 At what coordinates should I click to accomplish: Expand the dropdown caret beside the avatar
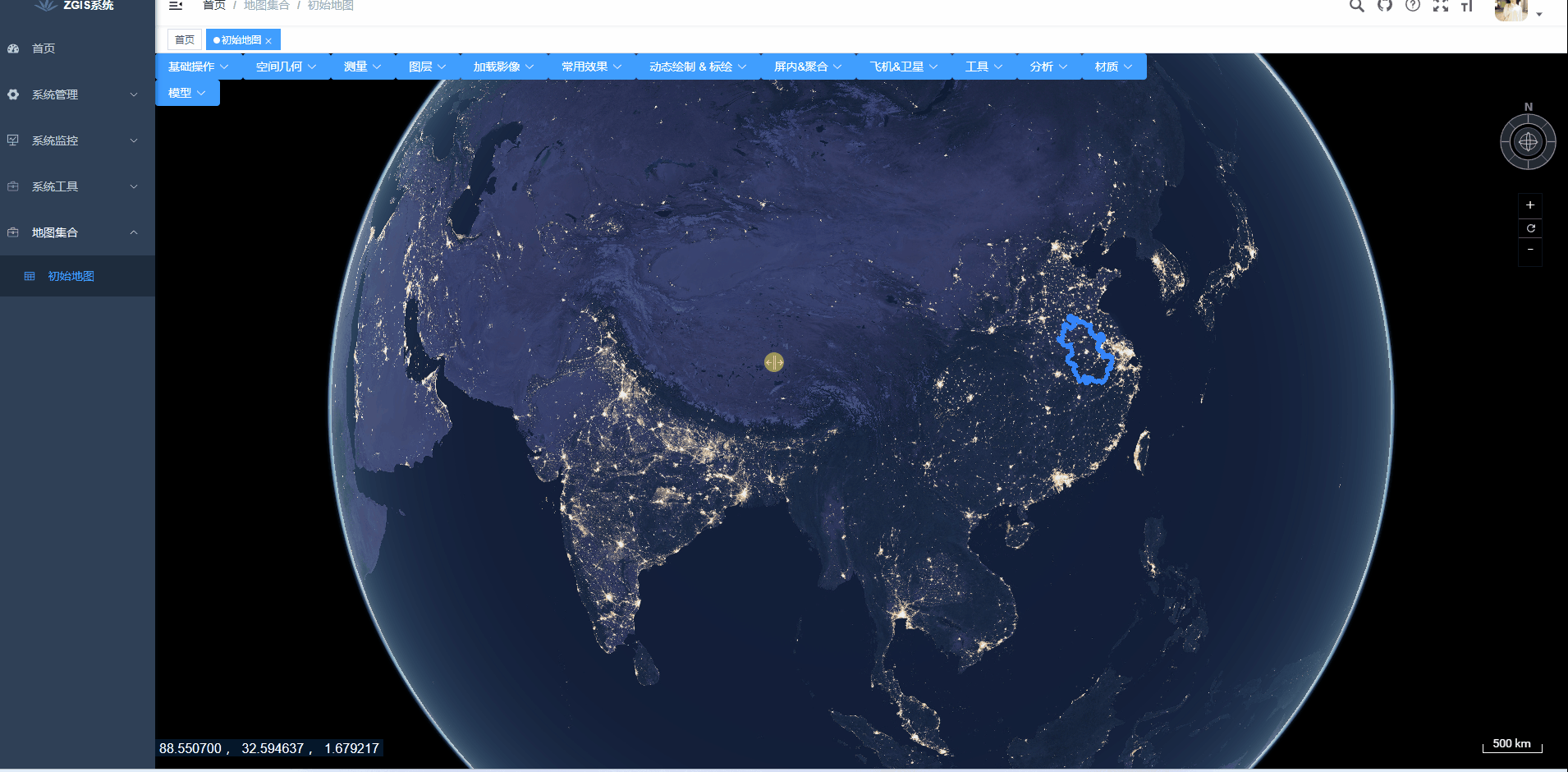(x=1539, y=14)
